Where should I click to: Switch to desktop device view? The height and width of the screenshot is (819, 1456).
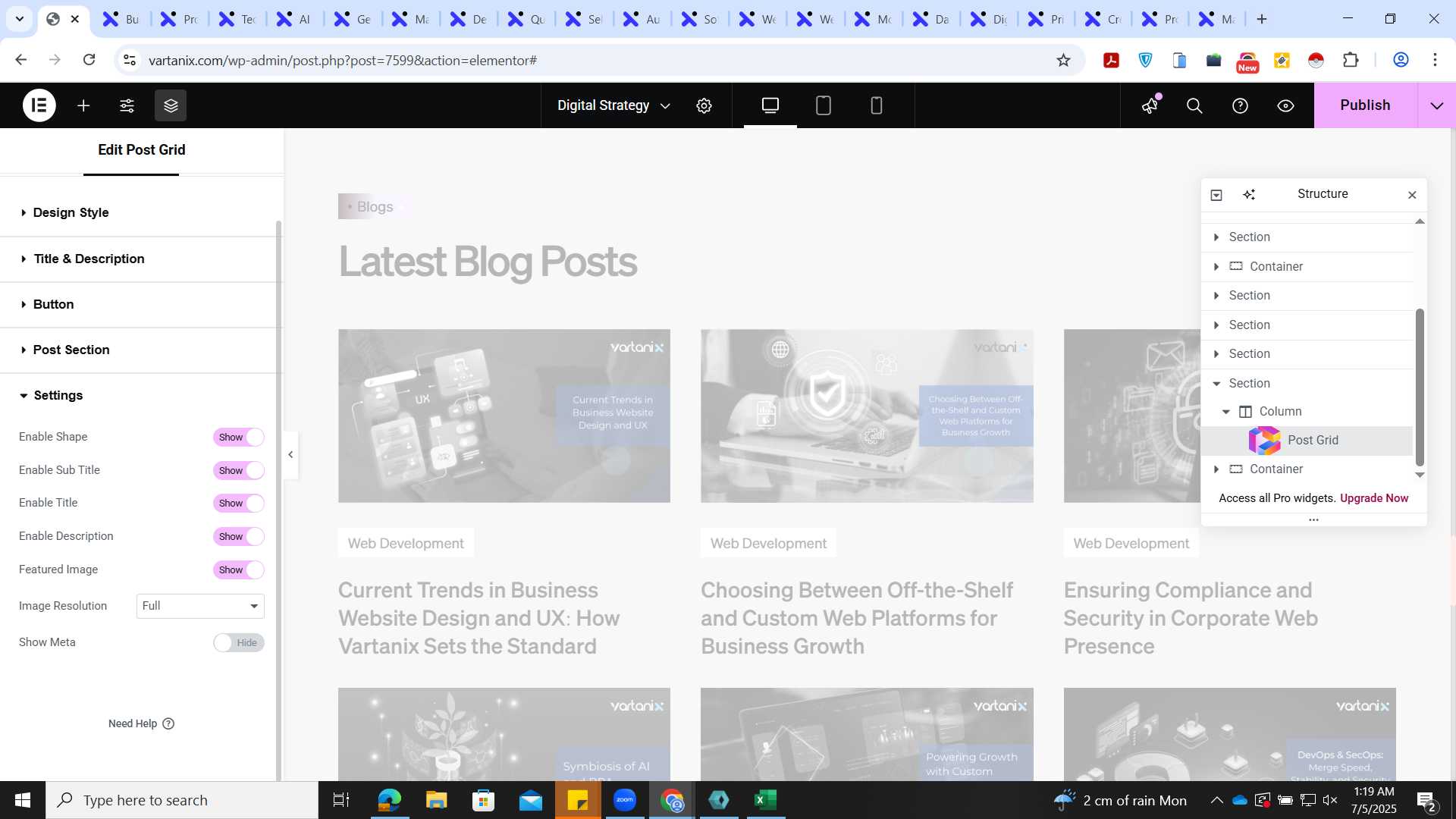coord(770,105)
